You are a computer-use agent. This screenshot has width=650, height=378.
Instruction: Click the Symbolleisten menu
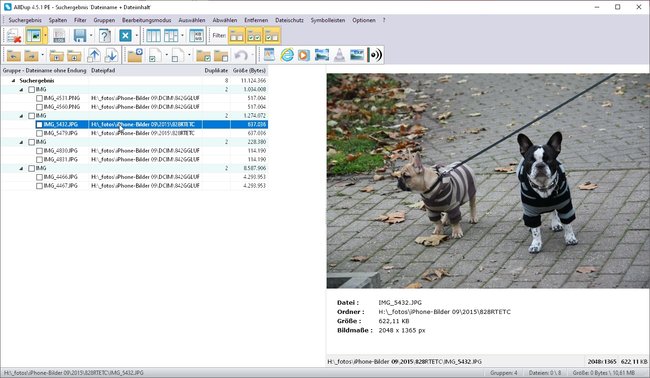click(x=327, y=20)
